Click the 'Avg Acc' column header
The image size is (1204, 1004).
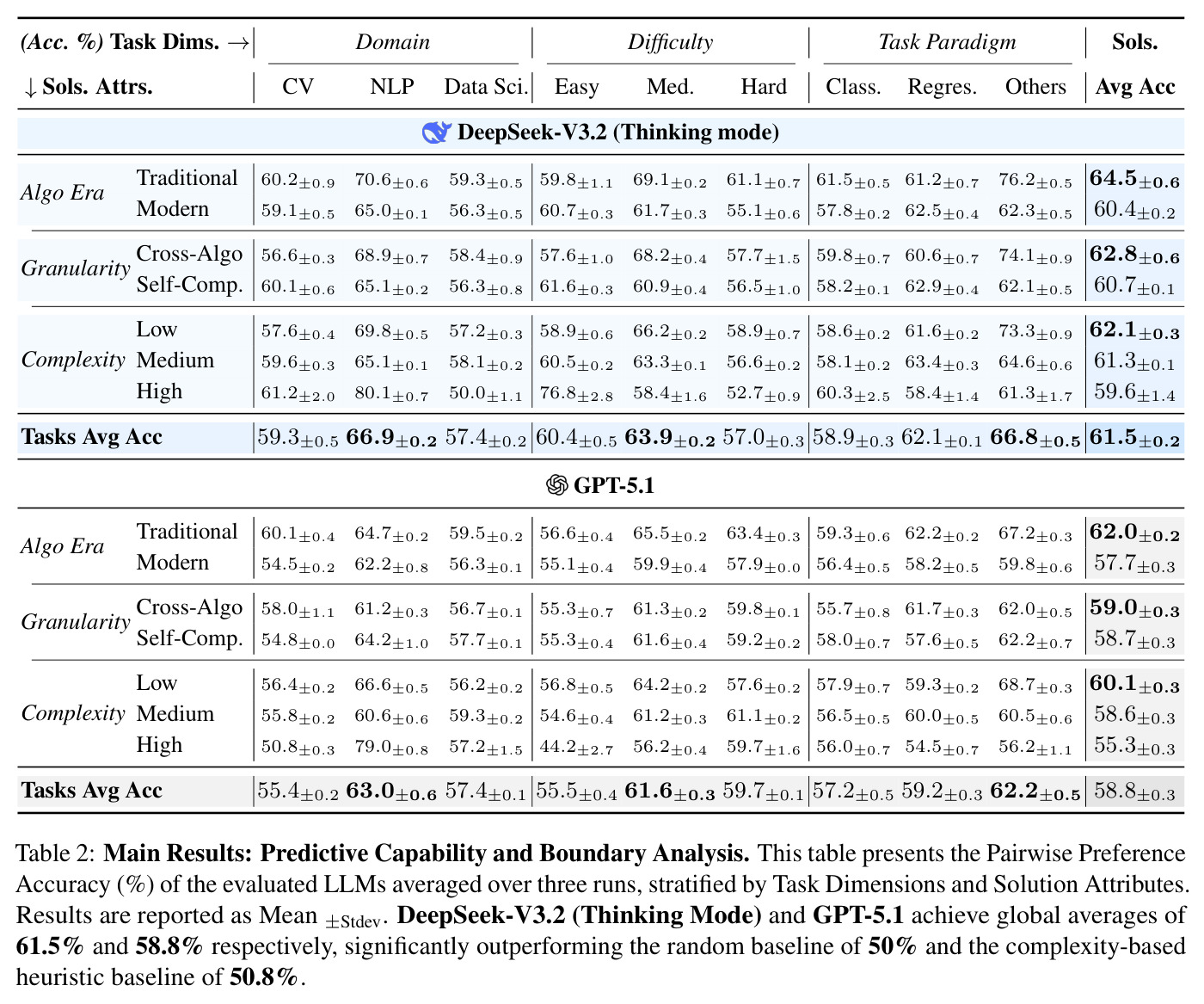tap(1135, 87)
